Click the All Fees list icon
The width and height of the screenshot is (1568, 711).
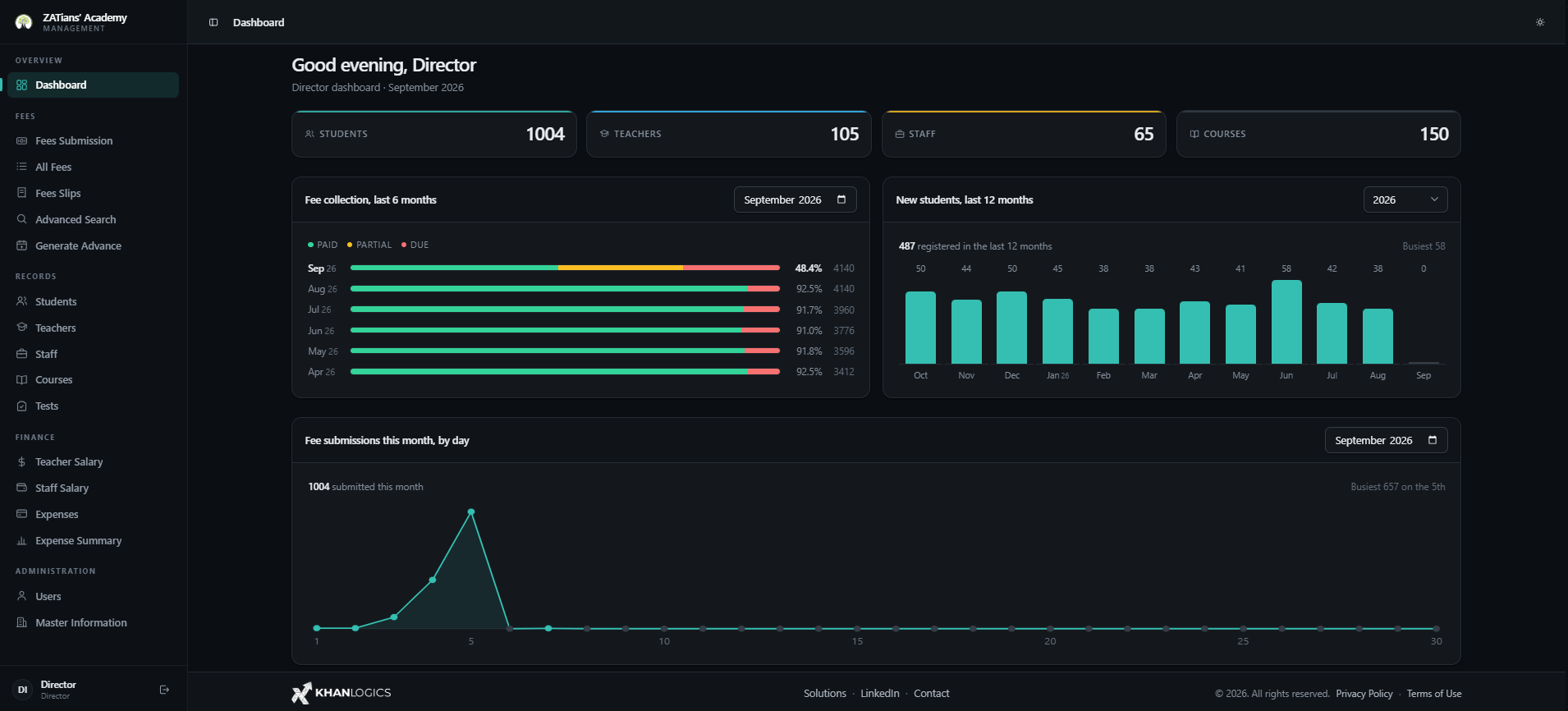22,167
